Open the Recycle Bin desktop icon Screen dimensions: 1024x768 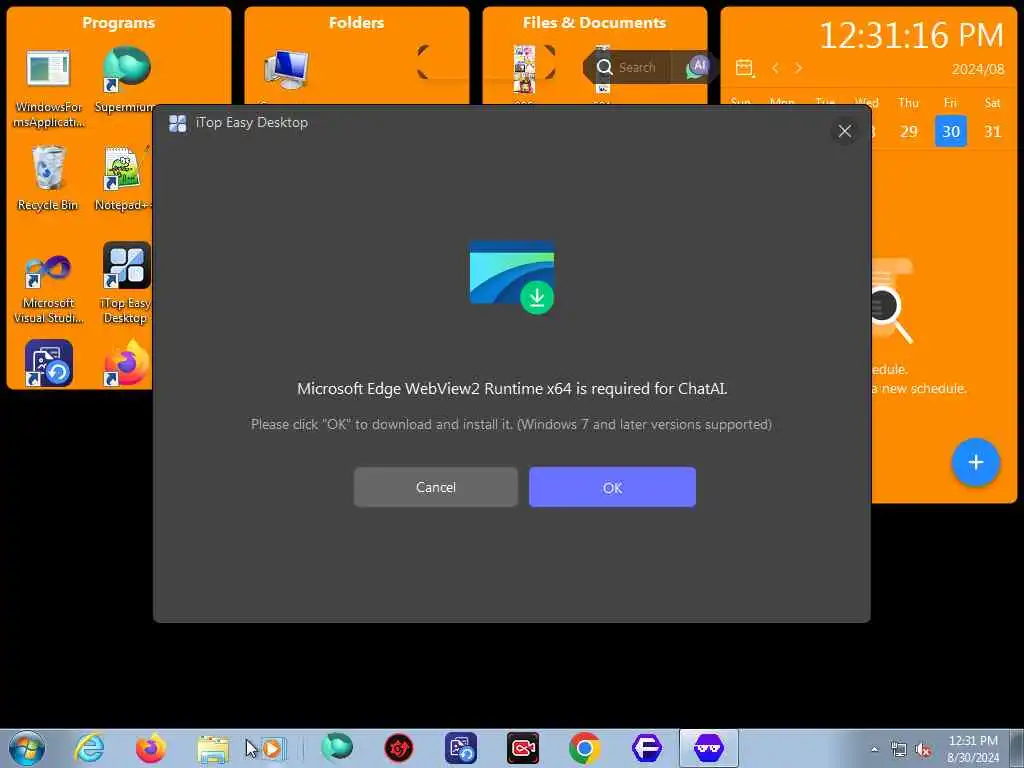click(x=48, y=178)
